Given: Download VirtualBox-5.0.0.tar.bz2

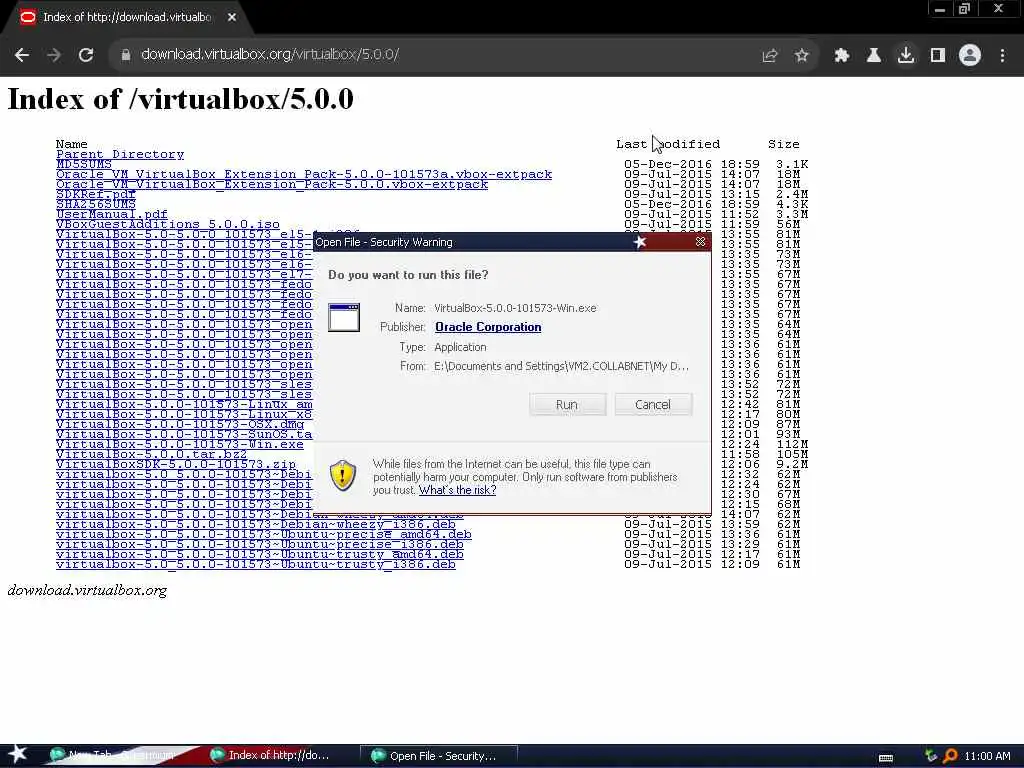Looking at the screenshot, I should pos(152,455).
